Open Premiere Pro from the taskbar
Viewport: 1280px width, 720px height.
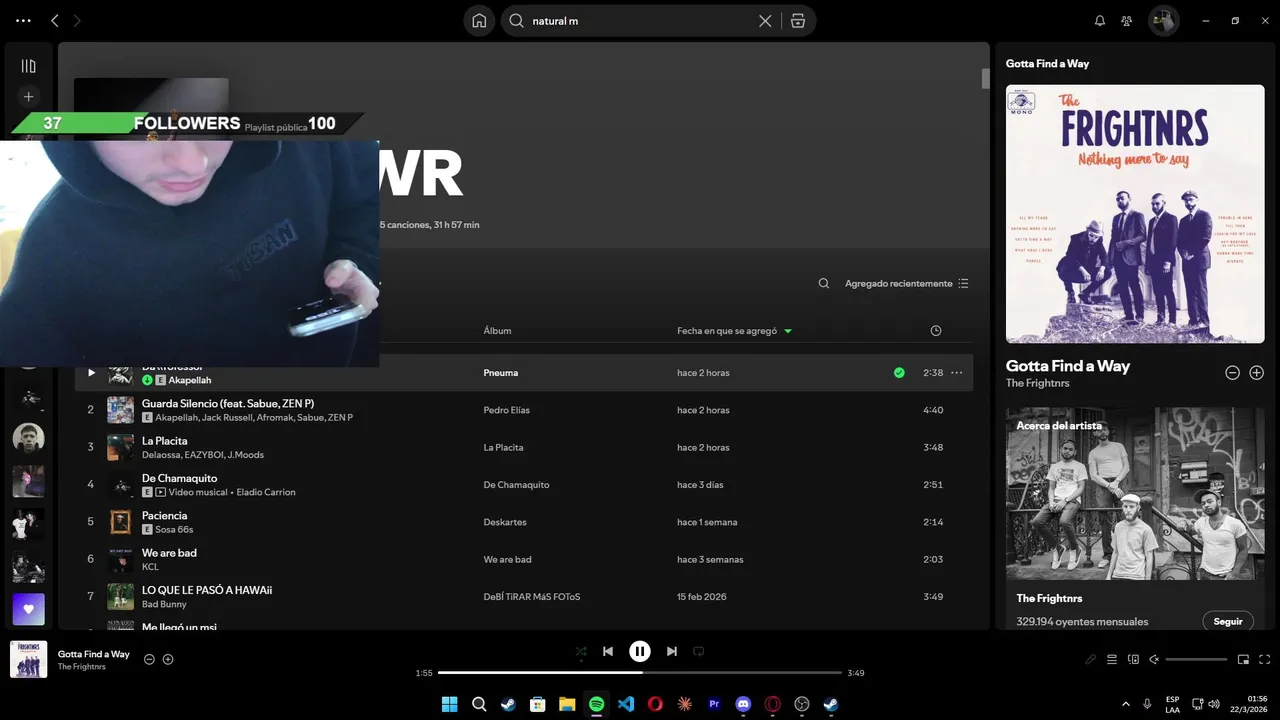pyautogui.click(x=714, y=704)
